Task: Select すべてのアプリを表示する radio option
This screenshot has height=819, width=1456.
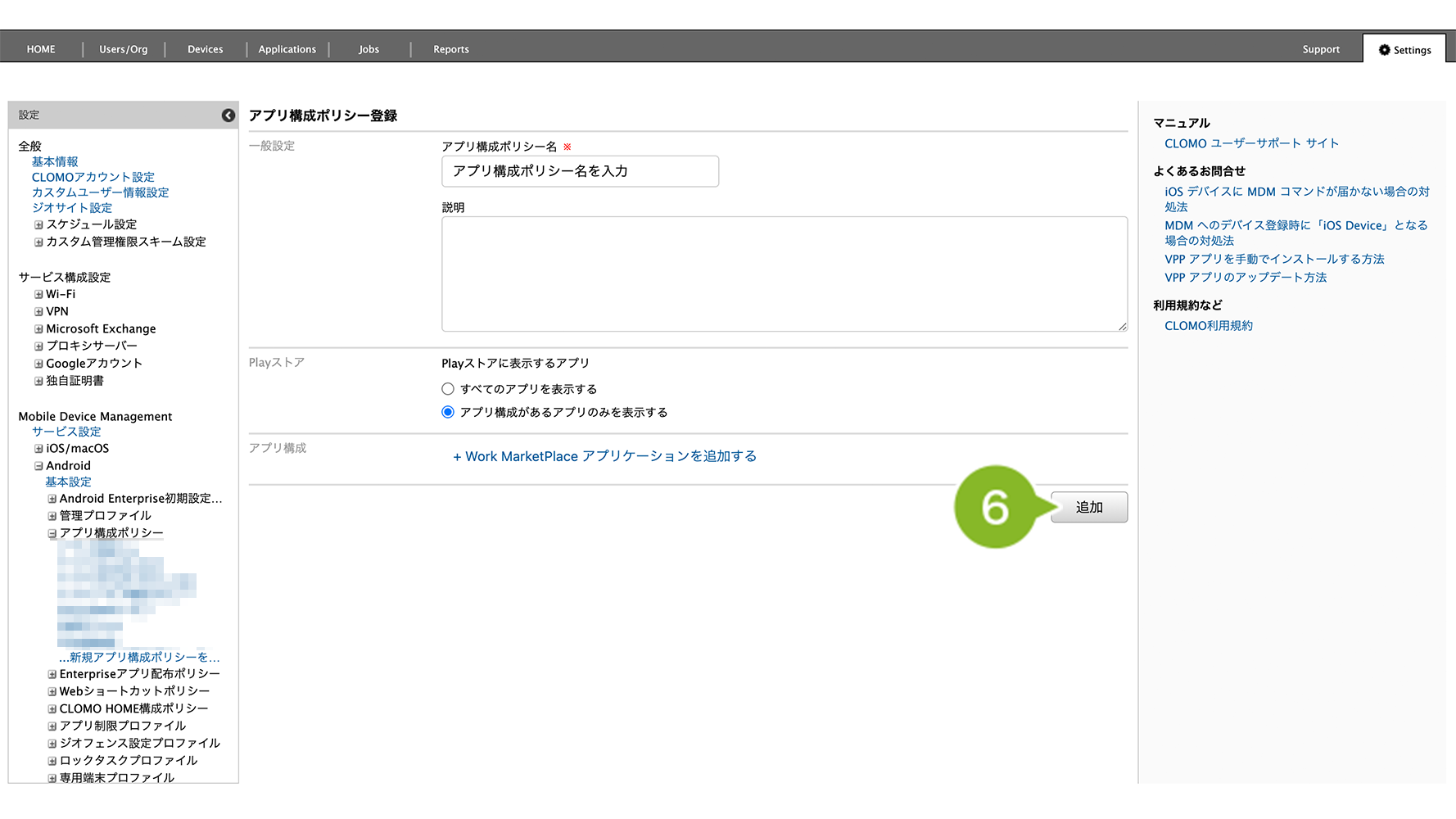Action: (x=448, y=389)
